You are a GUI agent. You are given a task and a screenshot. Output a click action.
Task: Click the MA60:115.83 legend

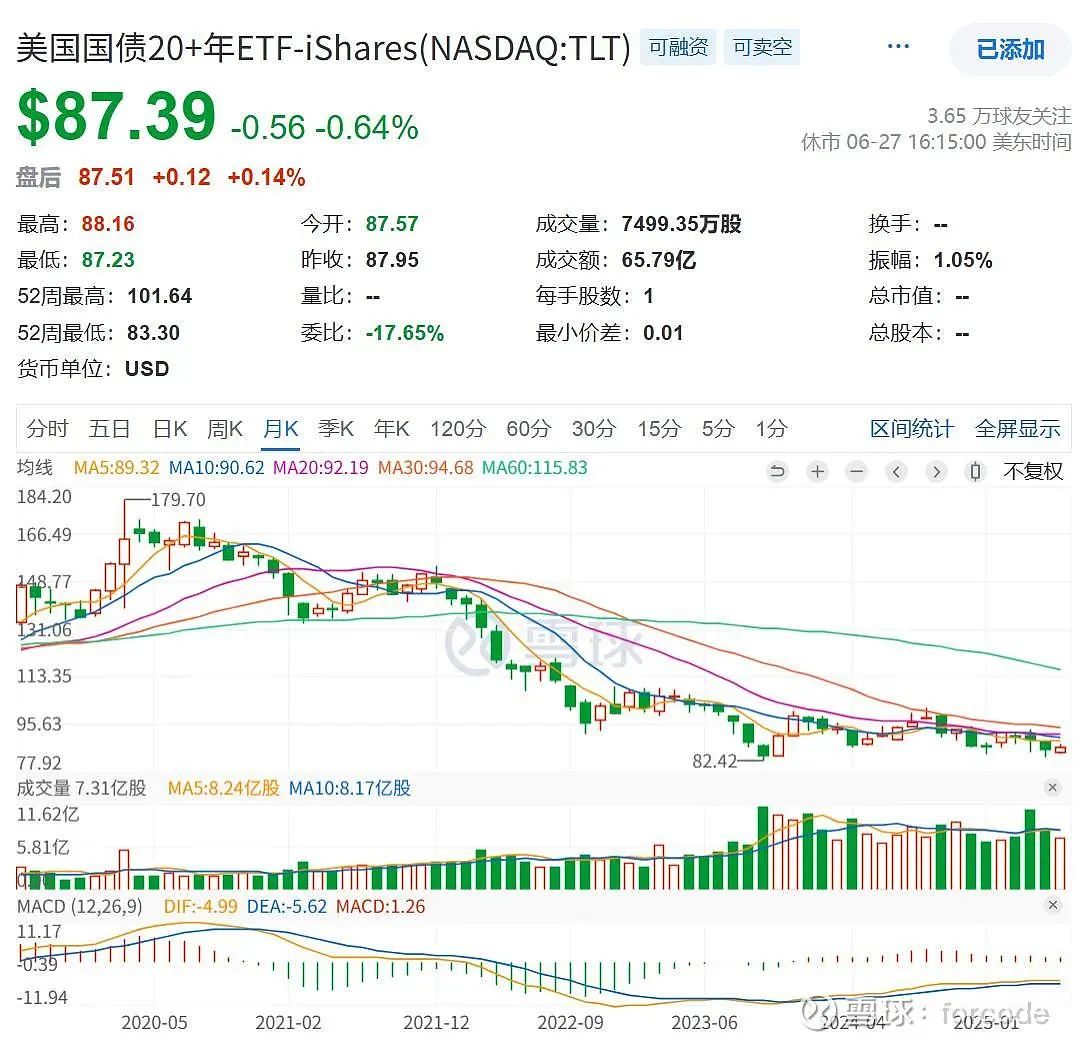pos(534,468)
